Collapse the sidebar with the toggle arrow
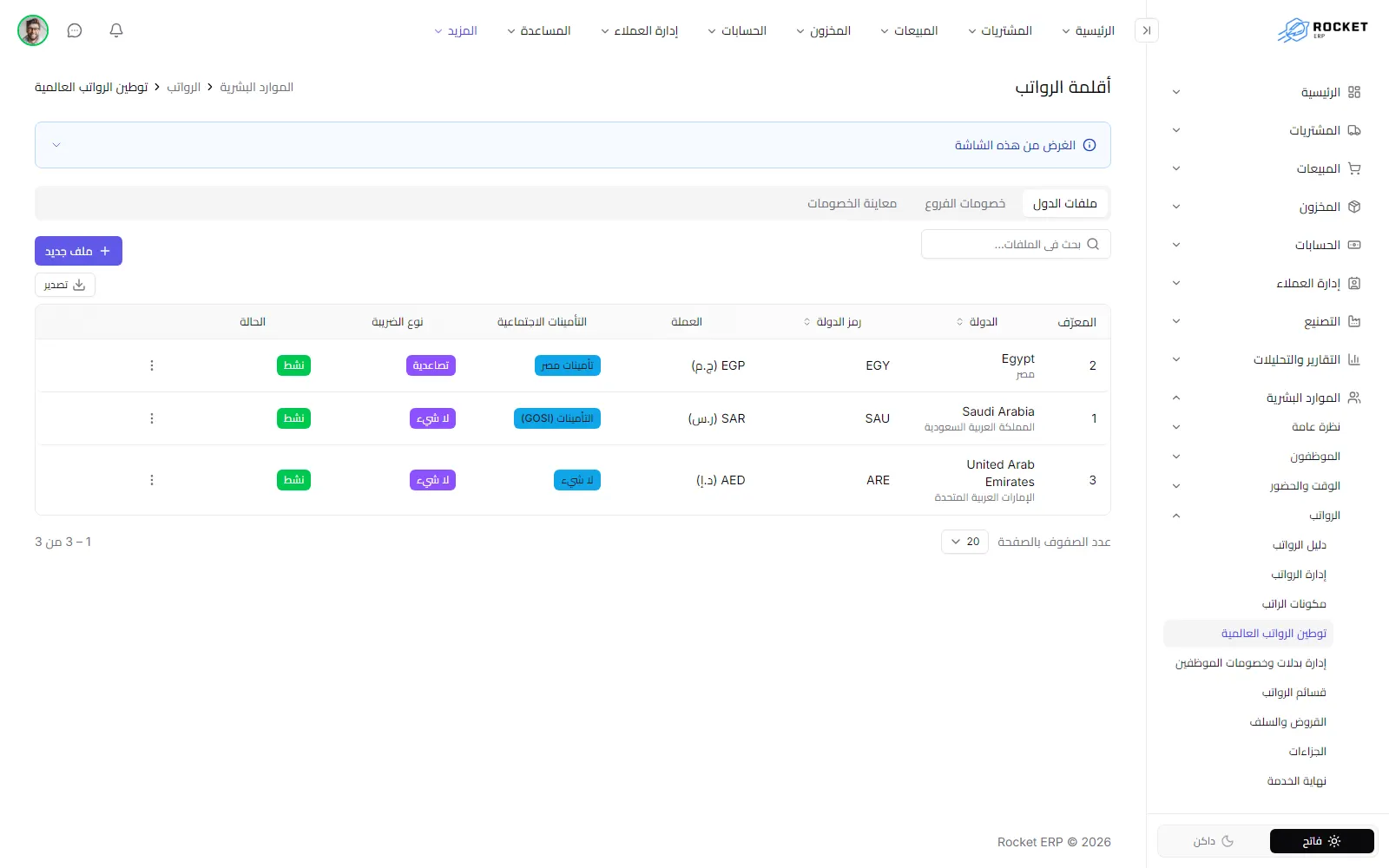1389x868 pixels. pyautogui.click(x=1147, y=30)
